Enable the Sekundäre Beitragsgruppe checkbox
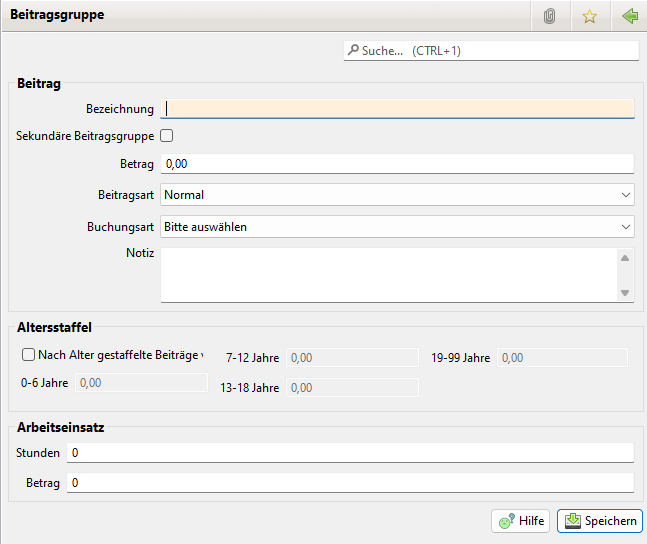Viewport: 647px width, 544px height. coord(167,136)
